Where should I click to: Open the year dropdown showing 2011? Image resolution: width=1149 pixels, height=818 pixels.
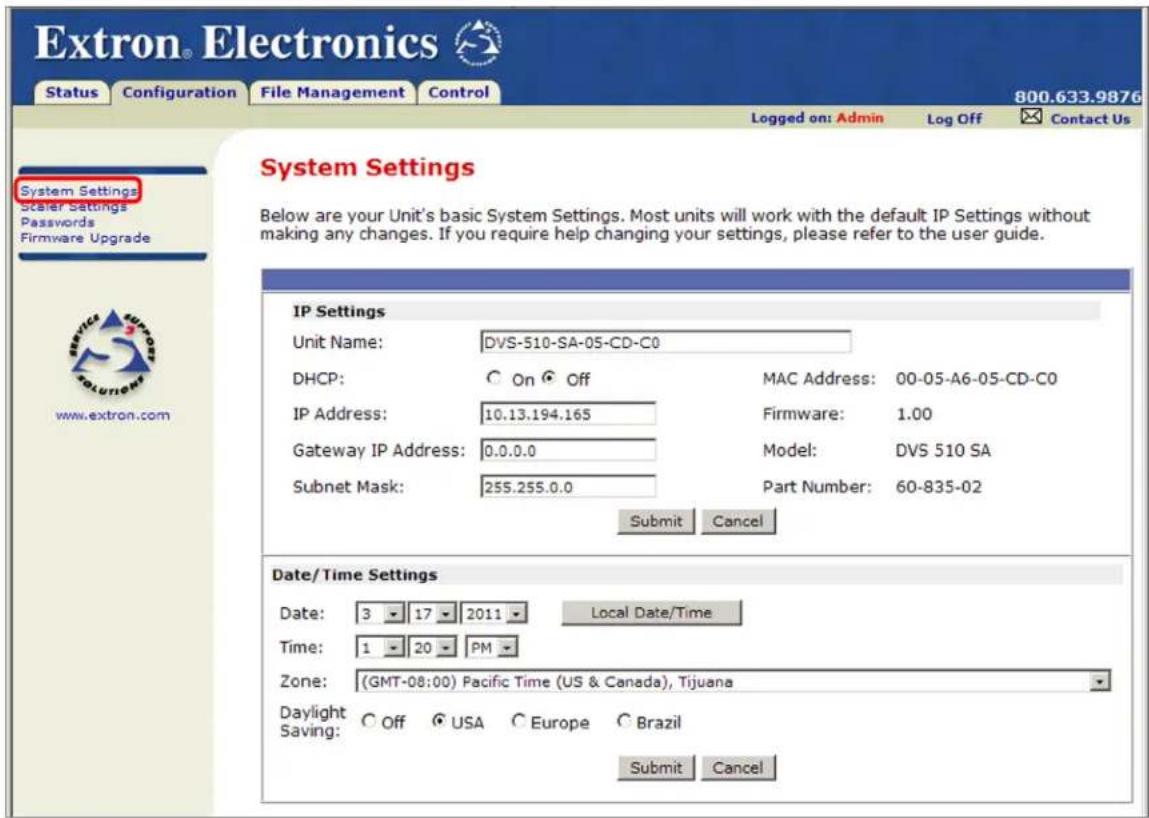(x=494, y=613)
